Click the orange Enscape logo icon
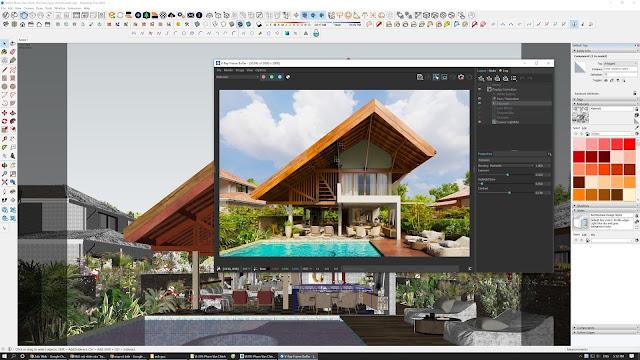Viewport: 640px width, 360px height. (x=112, y=15)
